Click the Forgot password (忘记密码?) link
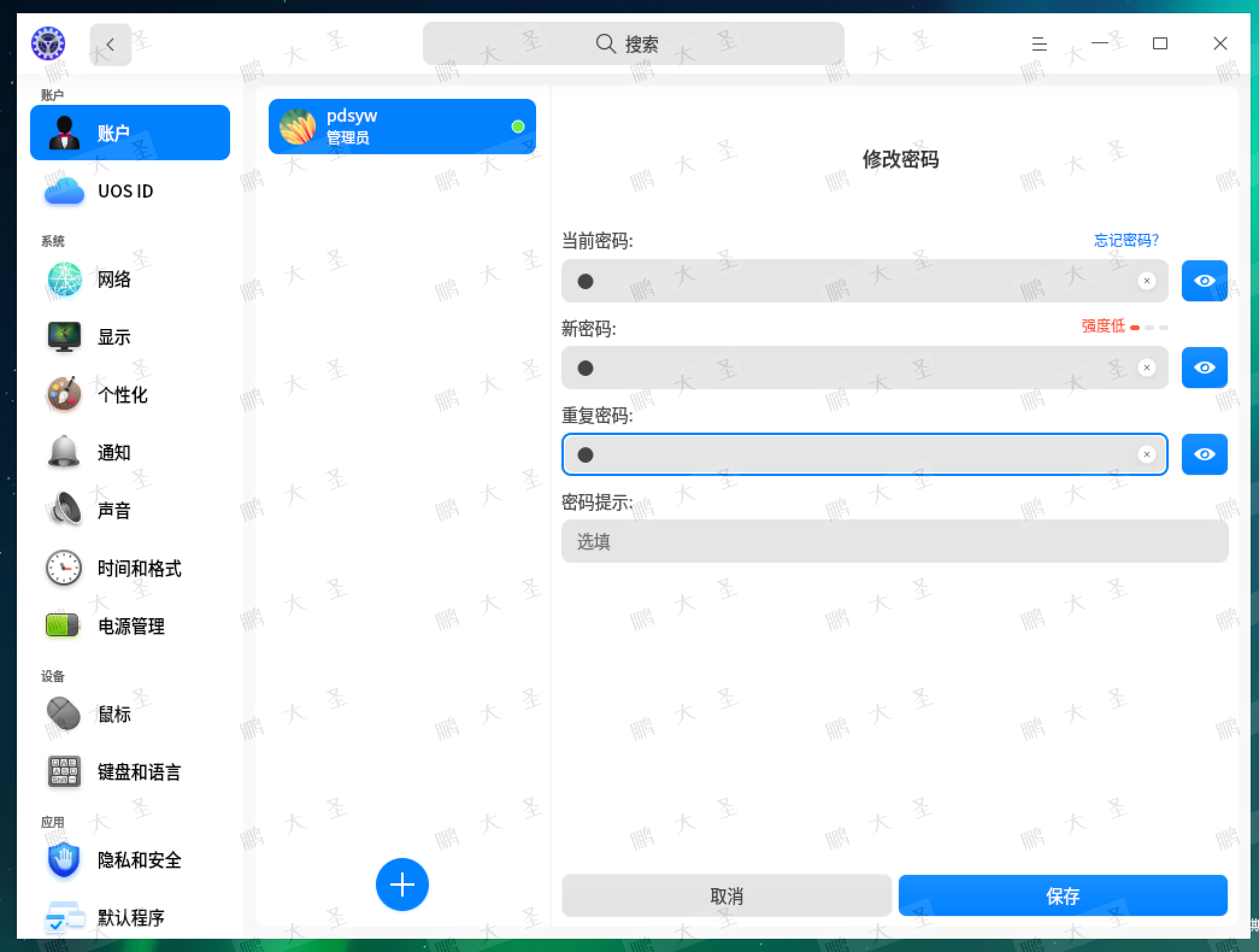The width and height of the screenshot is (1259, 952). 1126,240
